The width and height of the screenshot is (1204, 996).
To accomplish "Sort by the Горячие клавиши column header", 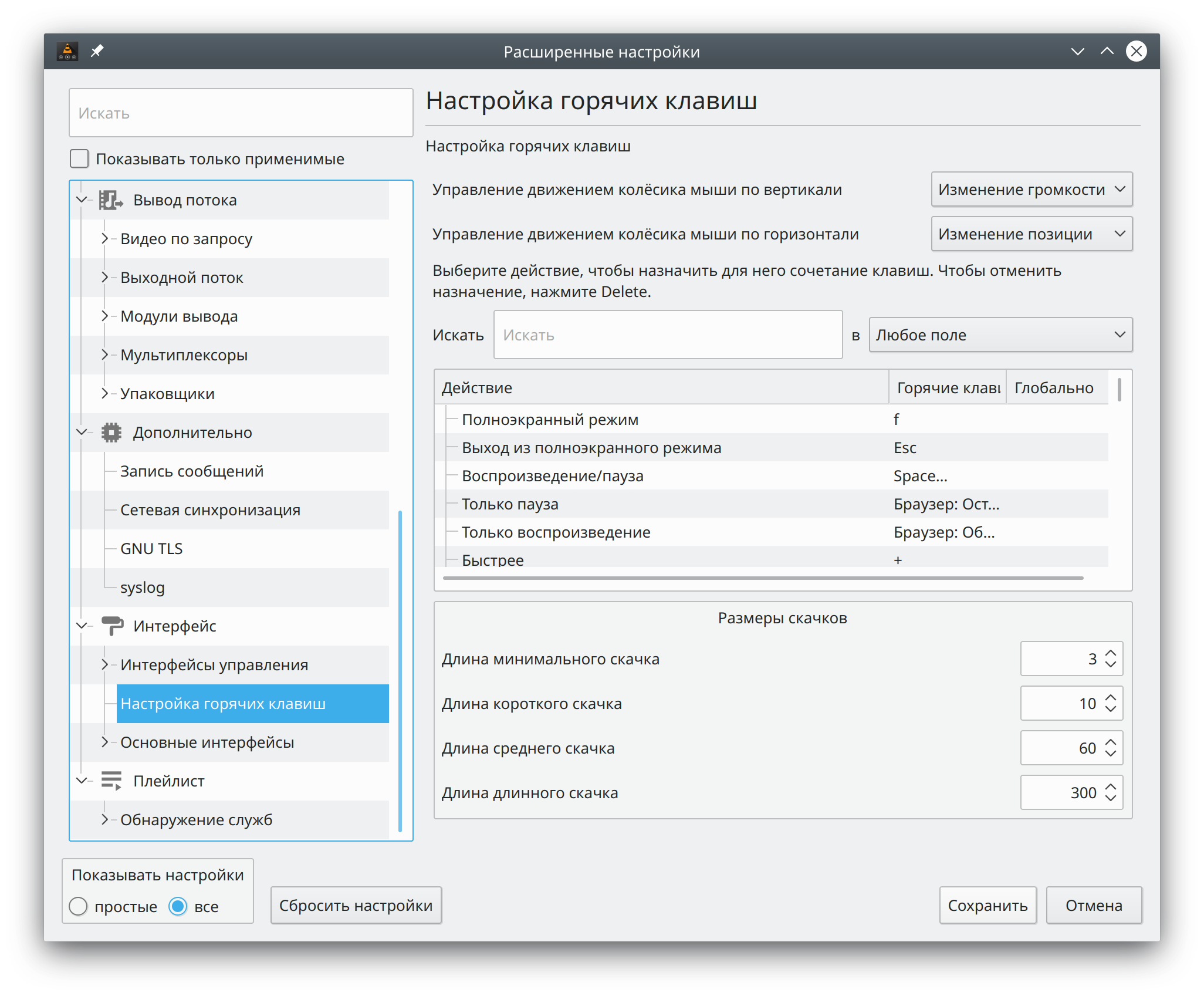I will click(x=948, y=388).
